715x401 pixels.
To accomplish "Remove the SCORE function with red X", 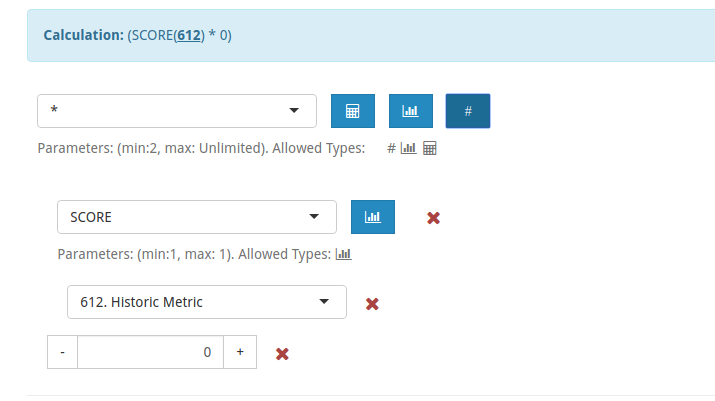I will (434, 218).
